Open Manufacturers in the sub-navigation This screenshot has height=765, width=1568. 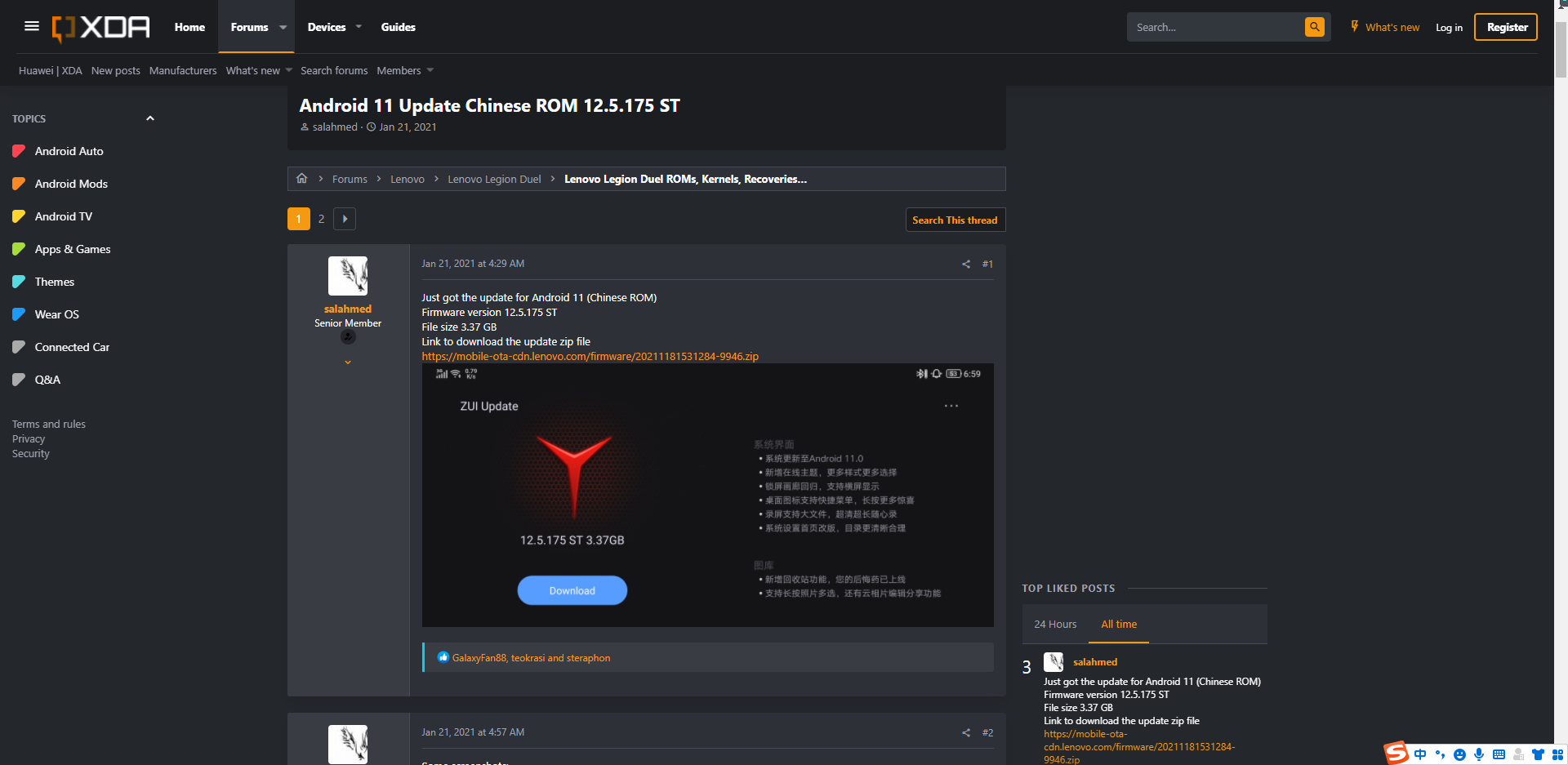coord(183,70)
